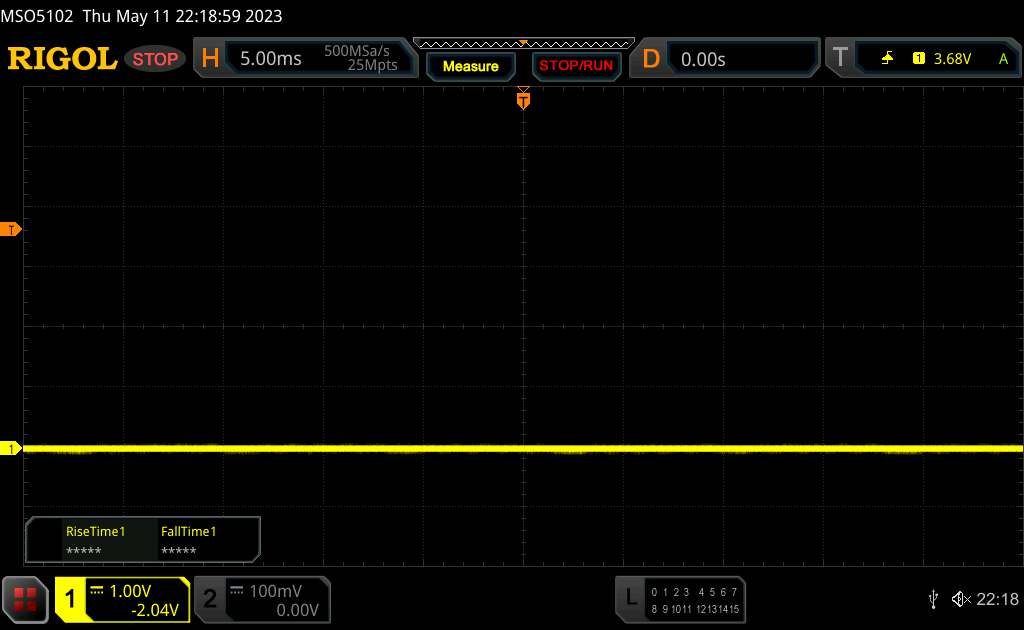Open the Measure menu
Screen dimensions: 1024x630
pyautogui.click(x=470, y=66)
